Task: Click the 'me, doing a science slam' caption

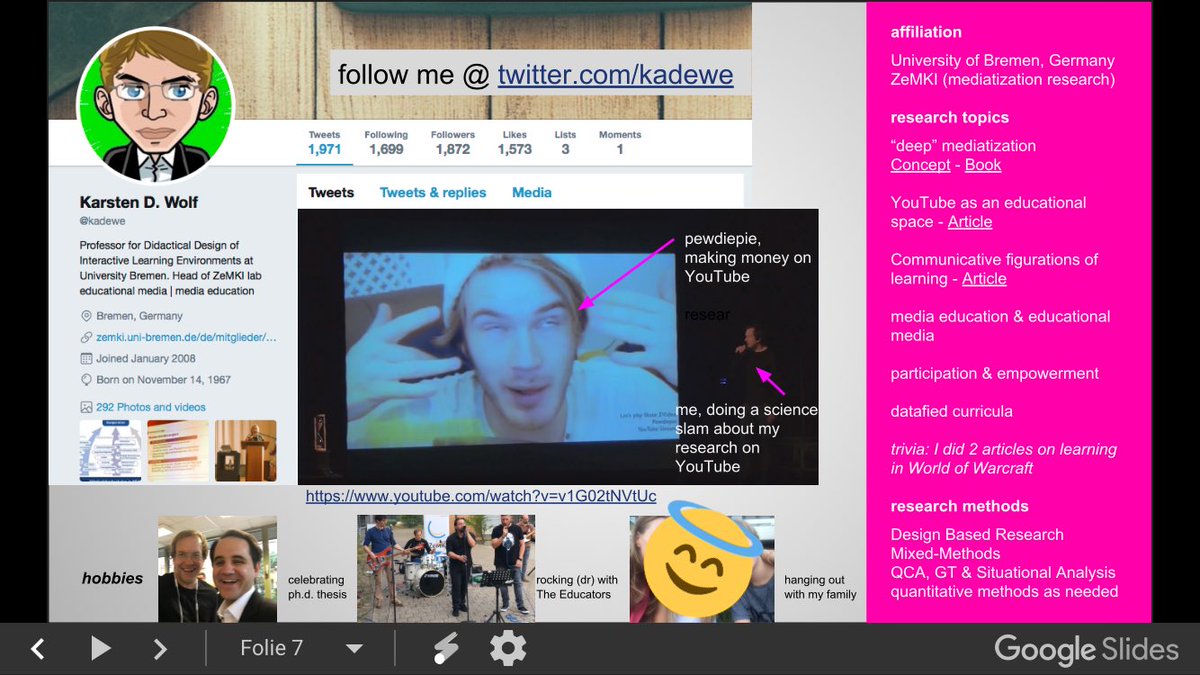Action: coord(747,438)
